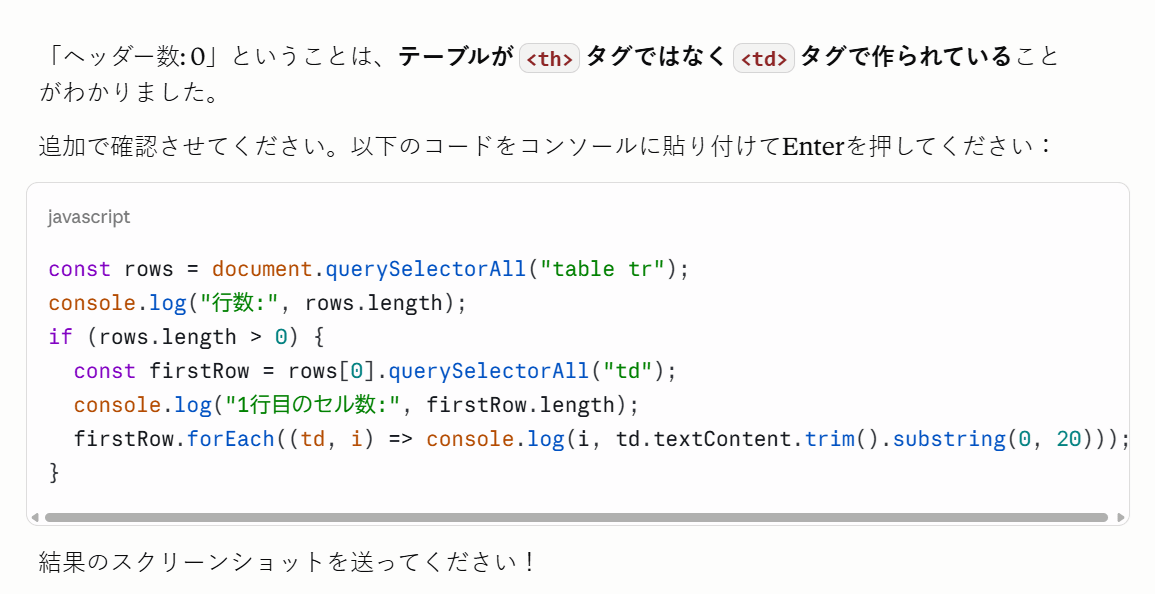Click the bold text "タグで作られている"

[x=906, y=57]
